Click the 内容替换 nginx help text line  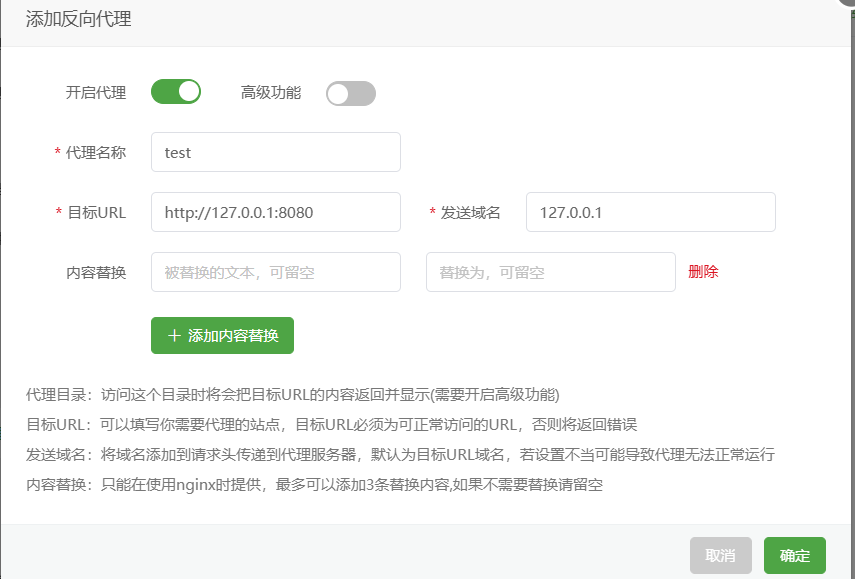pos(314,485)
